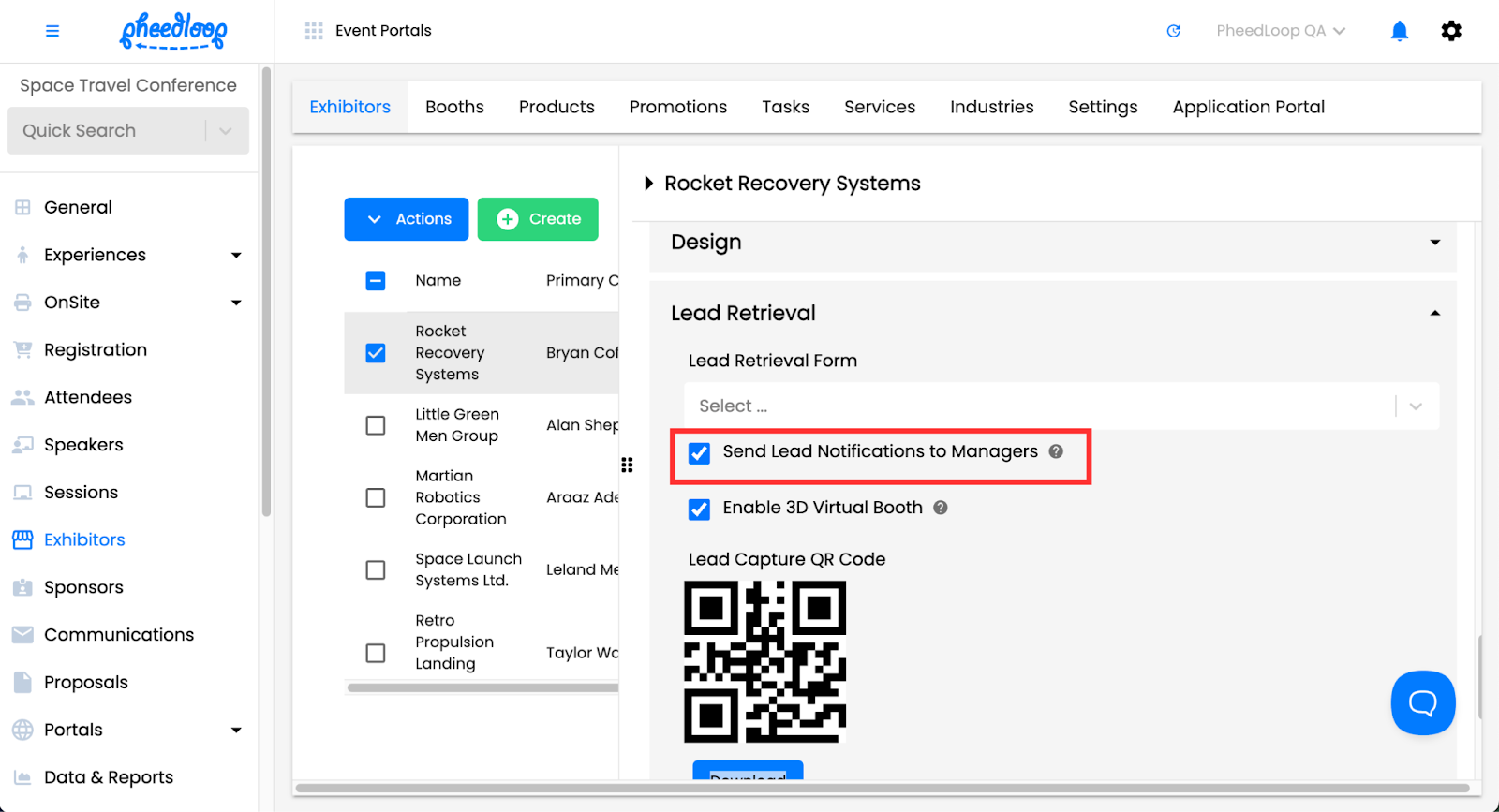Image resolution: width=1499 pixels, height=812 pixels.
Task: Open the PheedLoop QA account dropdown
Action: coord(1281,31)
